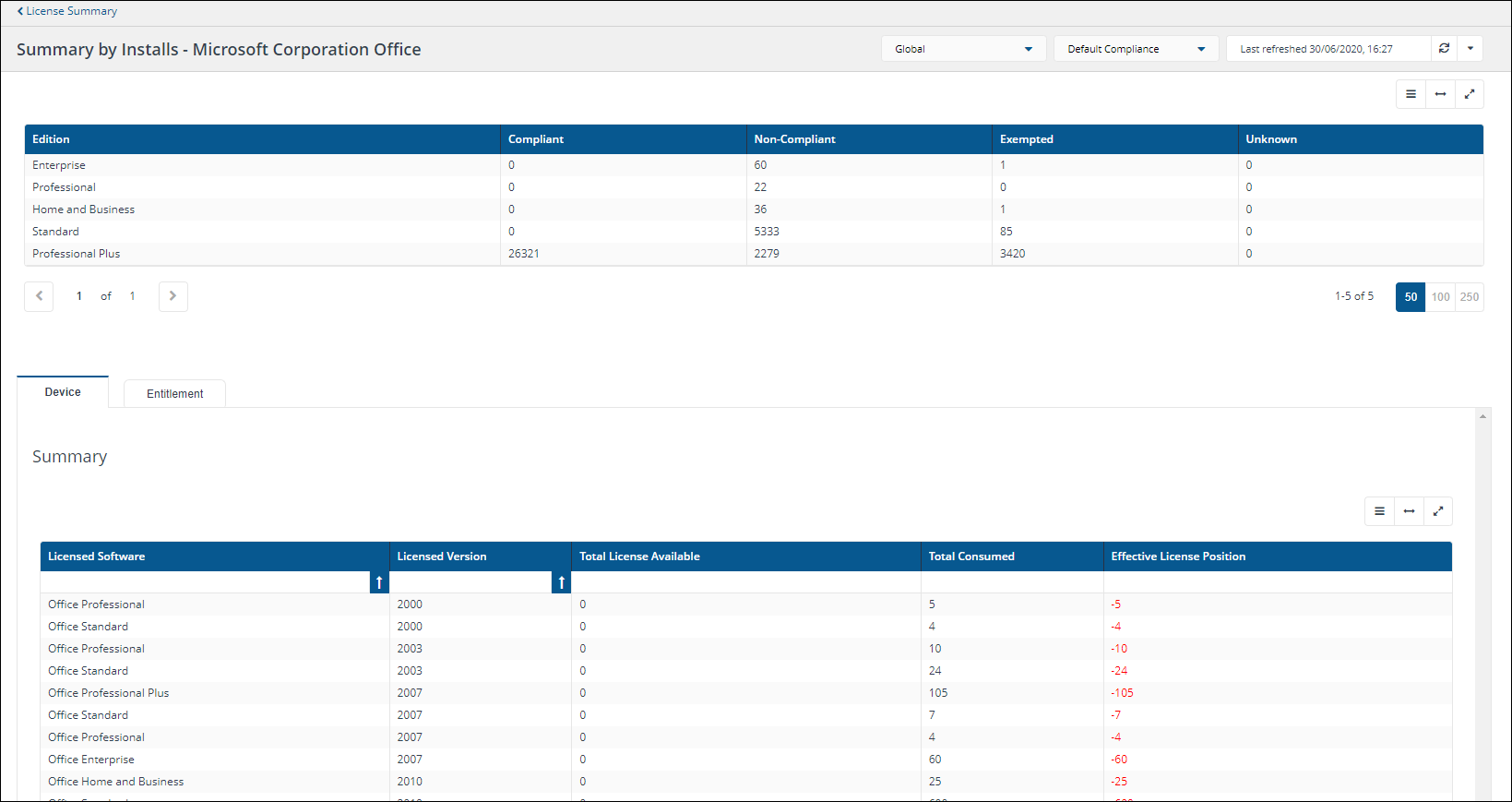Open the Summary table's hamburger menu icon
The height and width of the screenshot is (802, 1512).
coord(1379,511)
